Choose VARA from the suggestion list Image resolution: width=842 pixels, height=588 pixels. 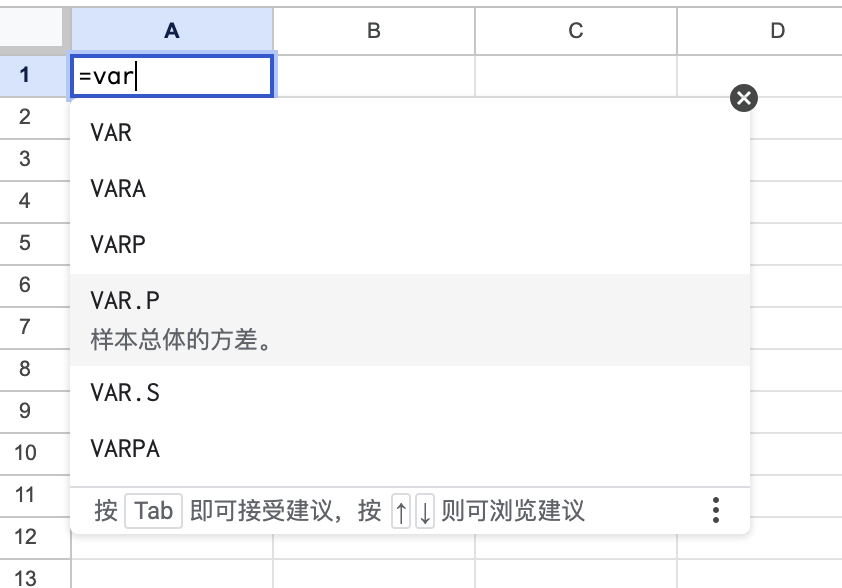pos(118,189)
